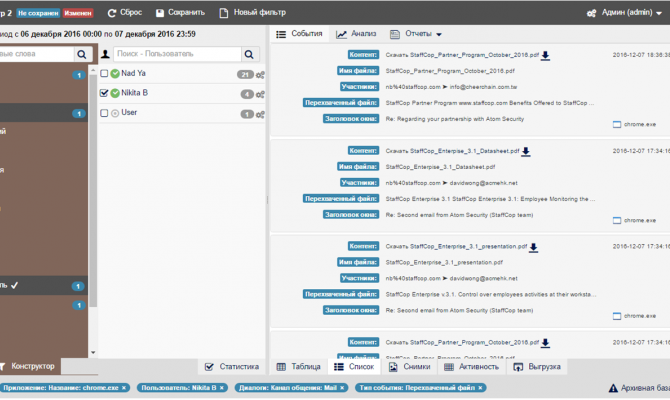Click the splitter handle between user list and events
670x400 pixels.
[x=267, y=200]
